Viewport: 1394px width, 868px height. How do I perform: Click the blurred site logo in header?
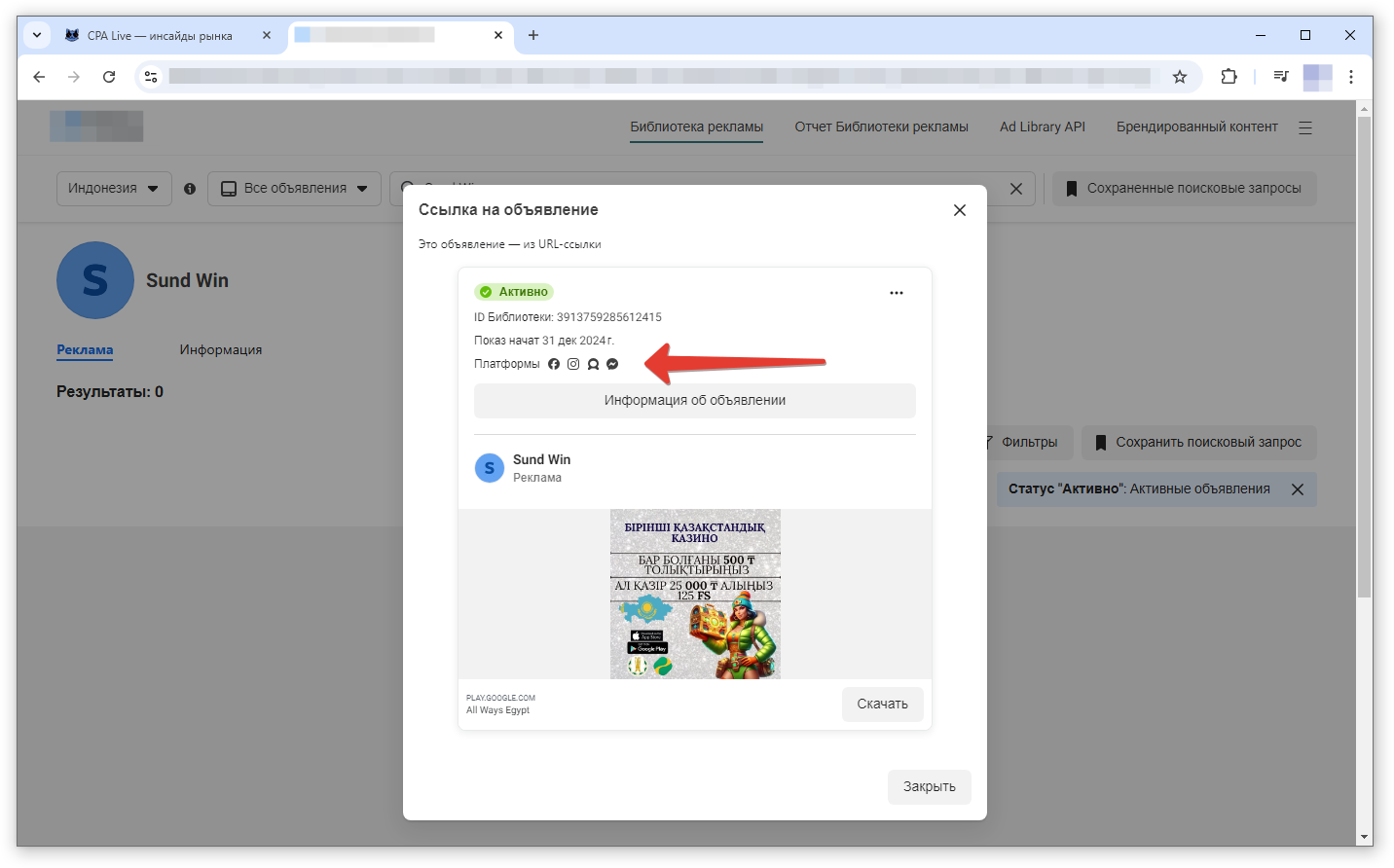pos(96,127)
